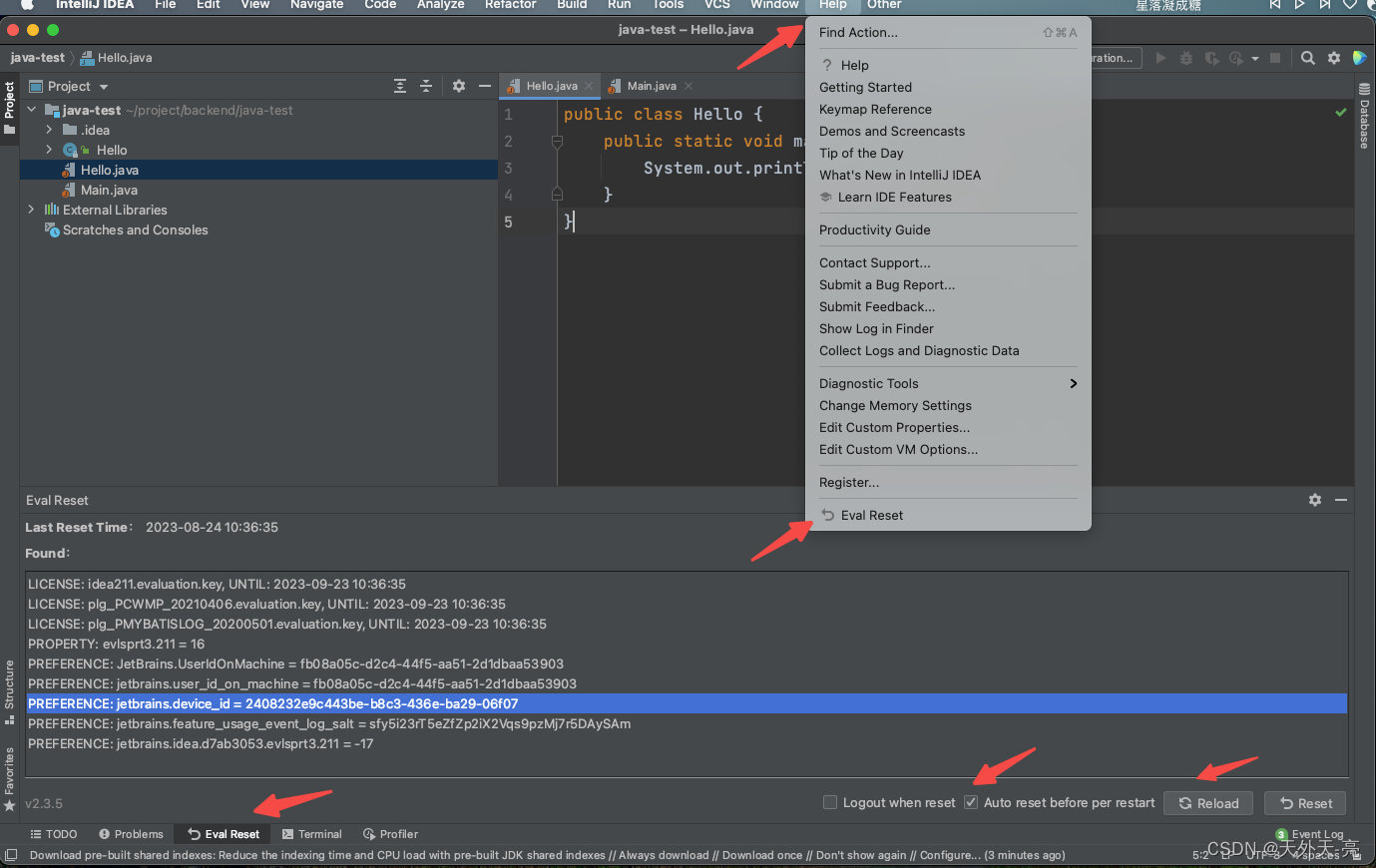Click the green inspections checkmark in editor
Image resolution: width=1376 pixels, height=868 pixels.
pyautogui.click(x=1341, y=113)
